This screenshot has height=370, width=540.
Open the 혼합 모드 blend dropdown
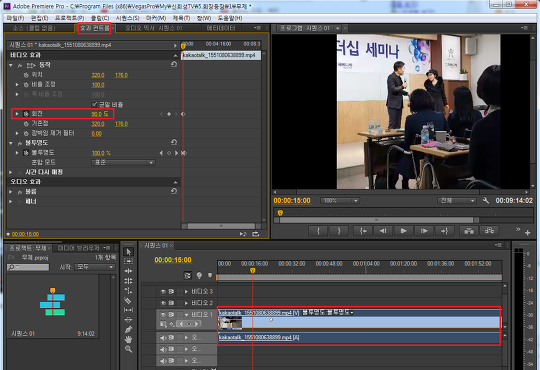click(x=123, y=163)
